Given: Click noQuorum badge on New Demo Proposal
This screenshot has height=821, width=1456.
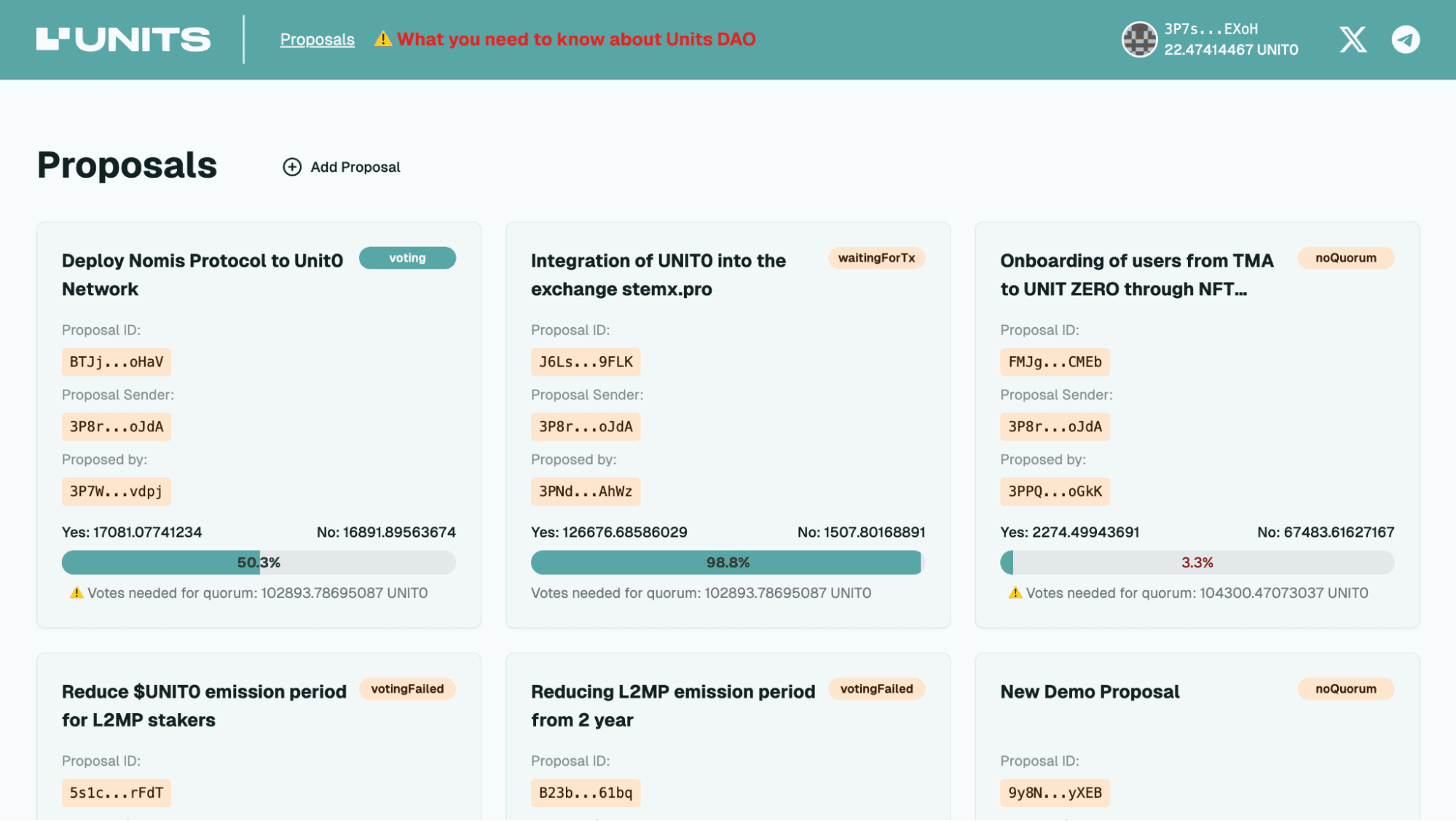Looking at the screenshot, I should (1345, 689).
